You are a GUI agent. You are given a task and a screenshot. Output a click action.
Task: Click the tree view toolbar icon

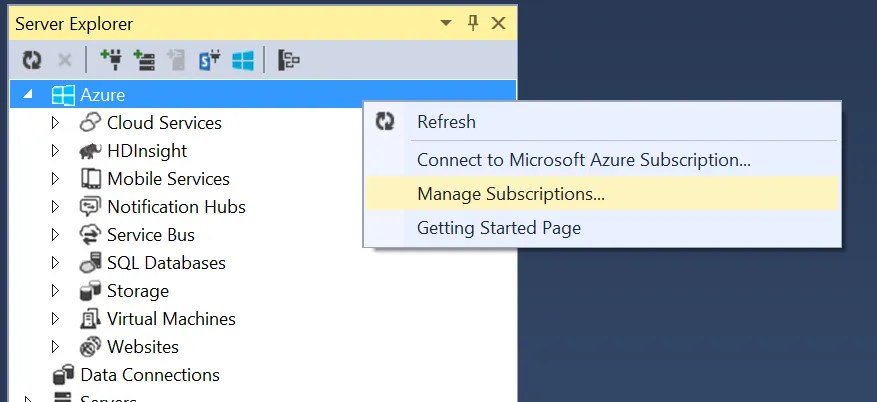tap(289, 60)
